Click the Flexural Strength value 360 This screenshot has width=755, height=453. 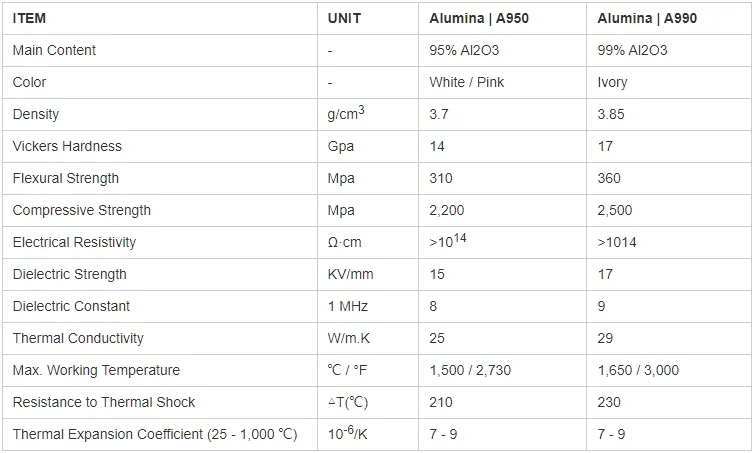(609, 178)
